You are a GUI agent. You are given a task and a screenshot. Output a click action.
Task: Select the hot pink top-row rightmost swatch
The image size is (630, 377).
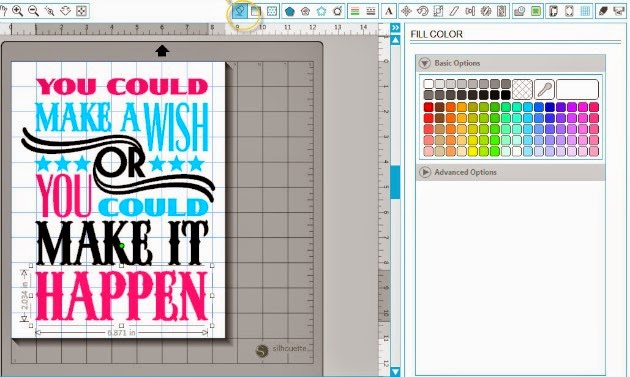[x=594, y=107]
